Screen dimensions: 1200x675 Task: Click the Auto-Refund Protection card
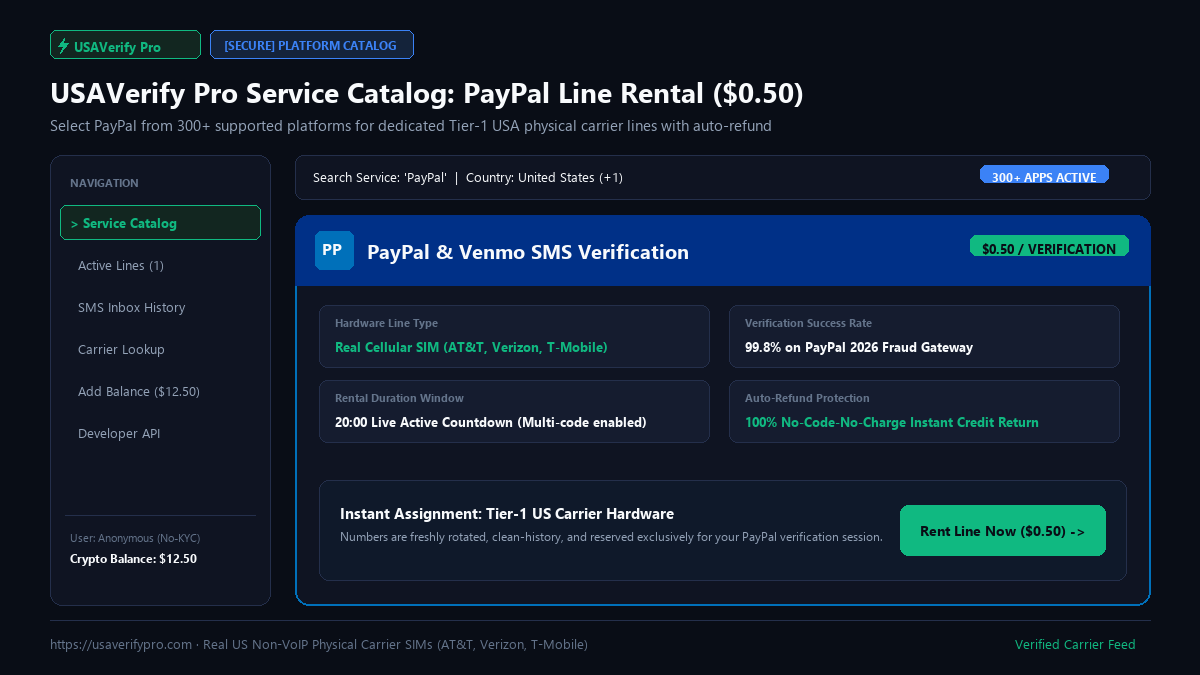click(x=924, y=411)
